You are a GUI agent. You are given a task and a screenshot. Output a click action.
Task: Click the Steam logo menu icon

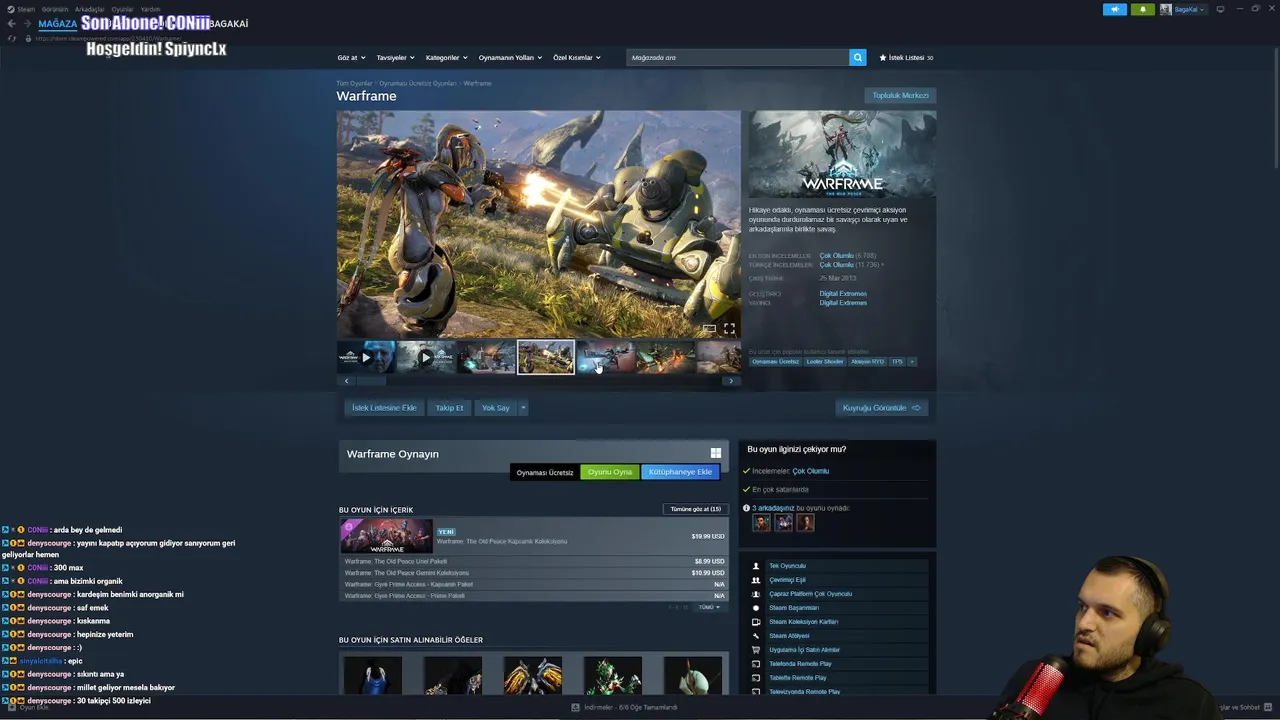click(11, 9)
